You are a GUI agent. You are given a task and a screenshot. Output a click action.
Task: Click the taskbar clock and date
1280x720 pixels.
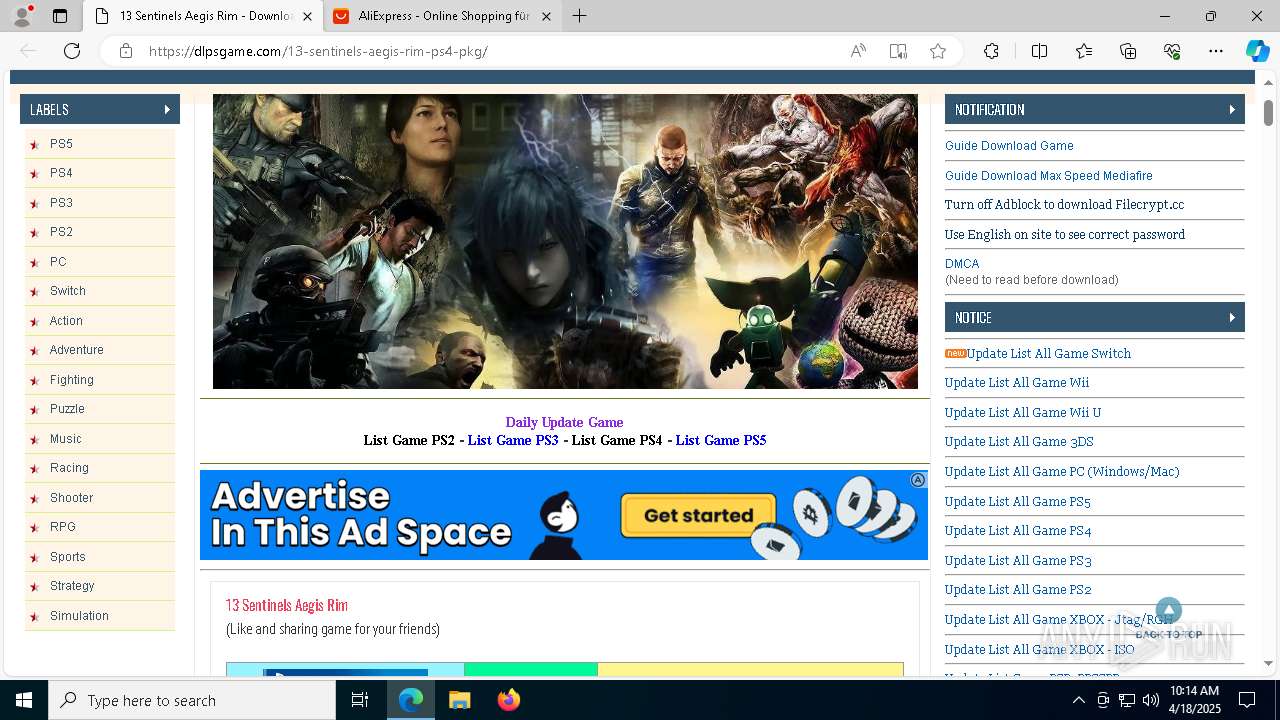click(1194, 700)
